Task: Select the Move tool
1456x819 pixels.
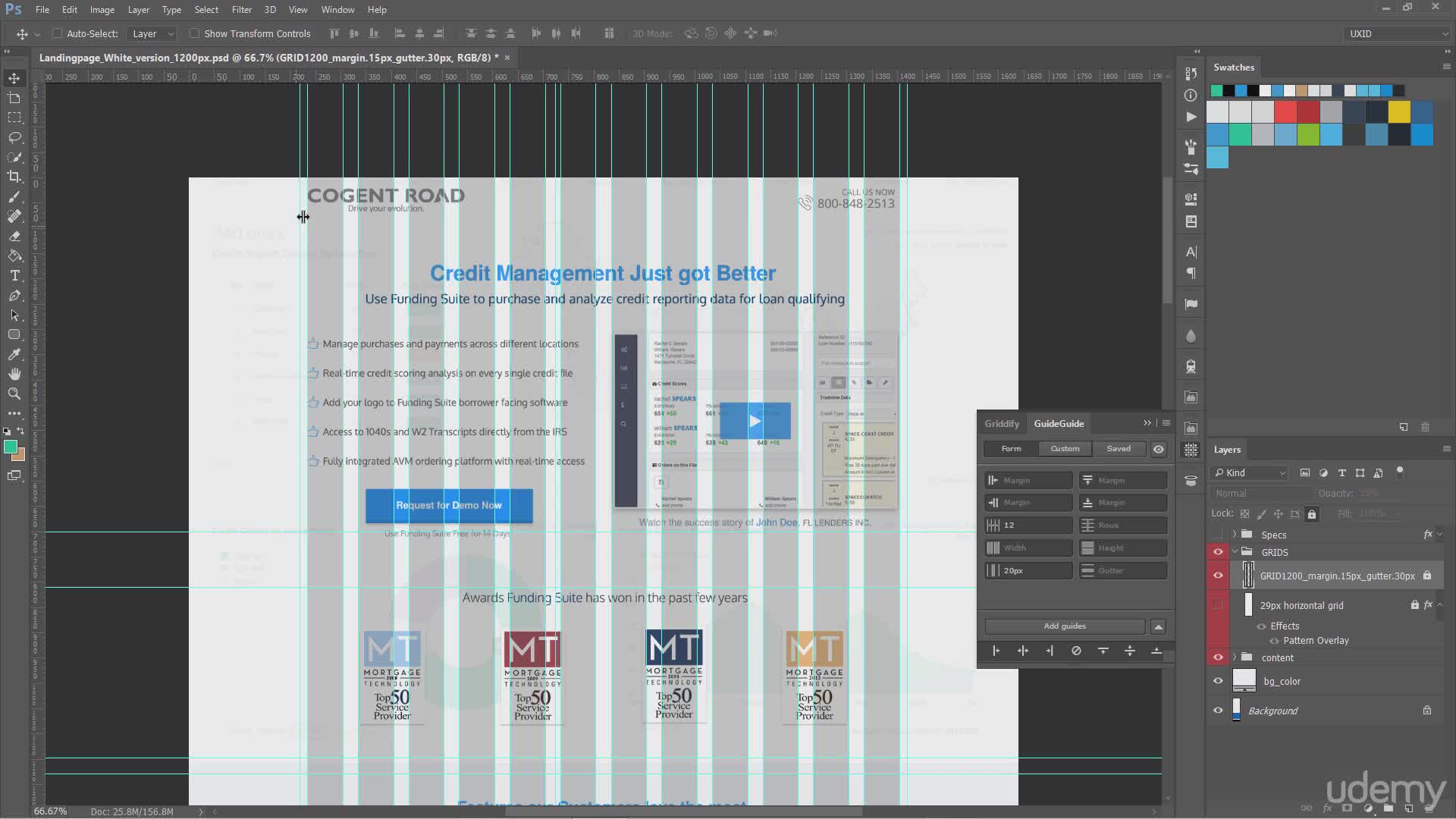Action: click(14, 78)
